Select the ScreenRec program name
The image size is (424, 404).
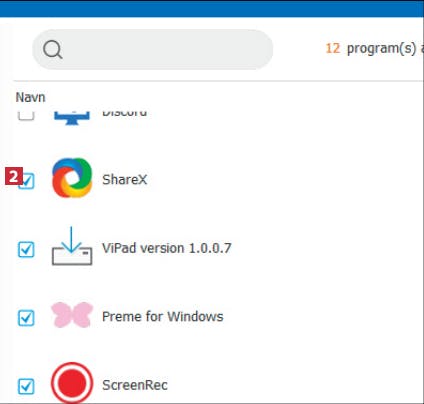point(135,385)
